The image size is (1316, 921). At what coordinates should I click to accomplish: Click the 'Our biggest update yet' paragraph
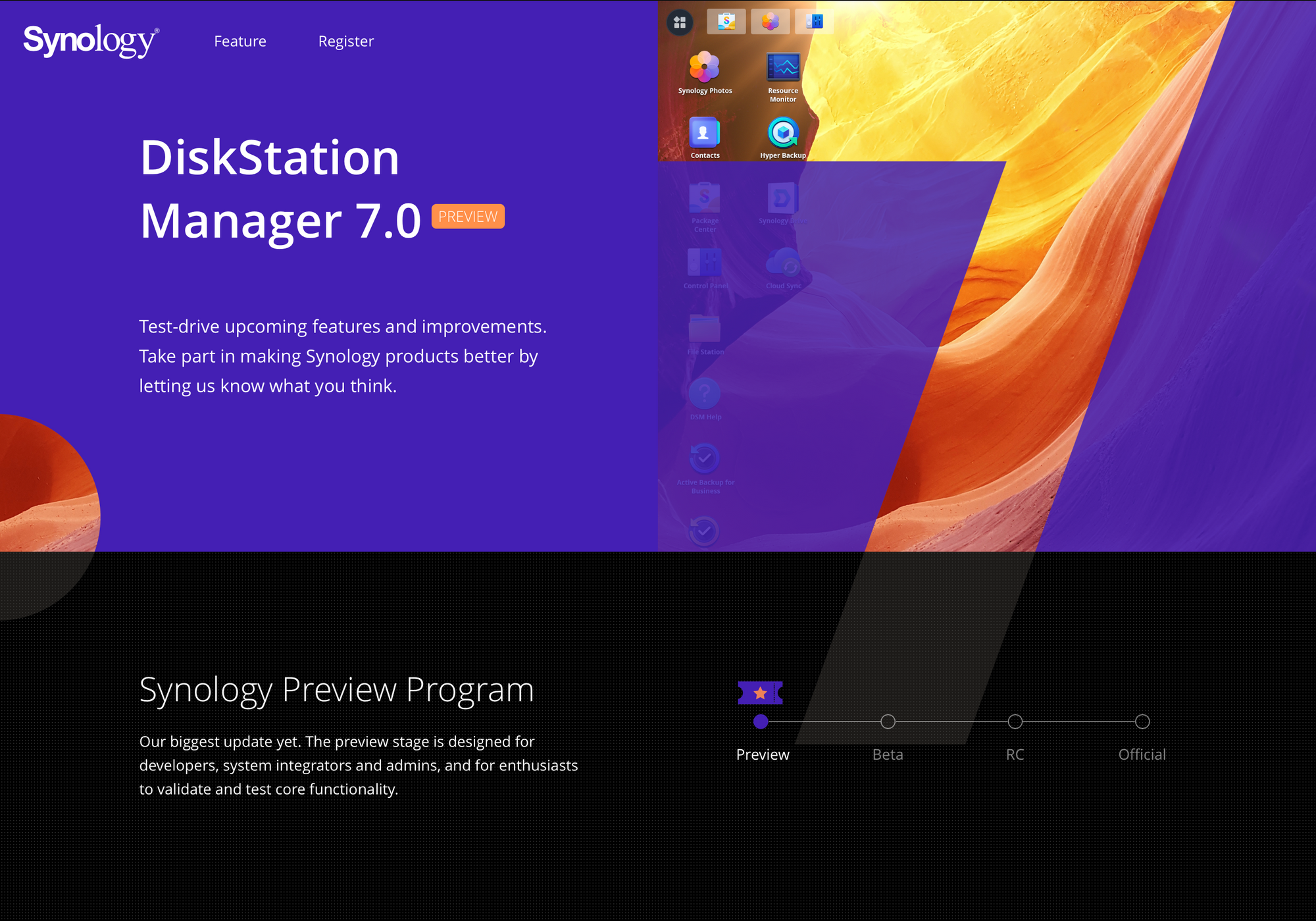(x=359, y=765)
